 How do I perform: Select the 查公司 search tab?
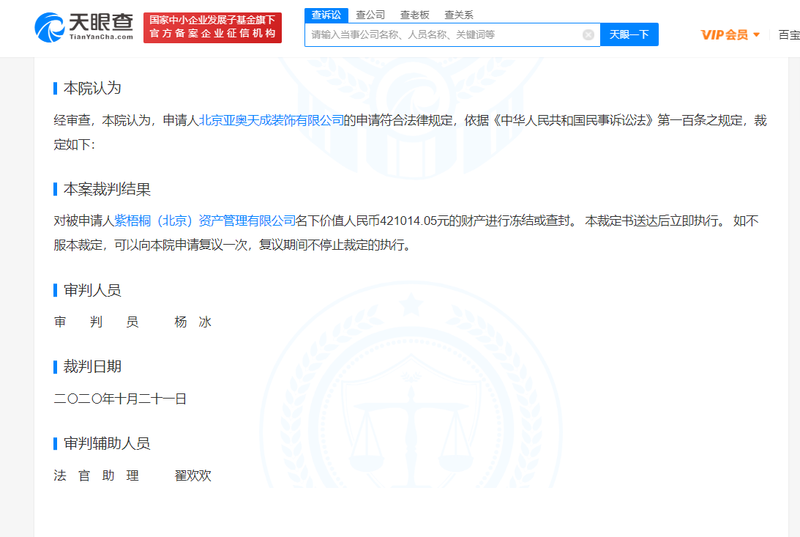click(370, 15)
